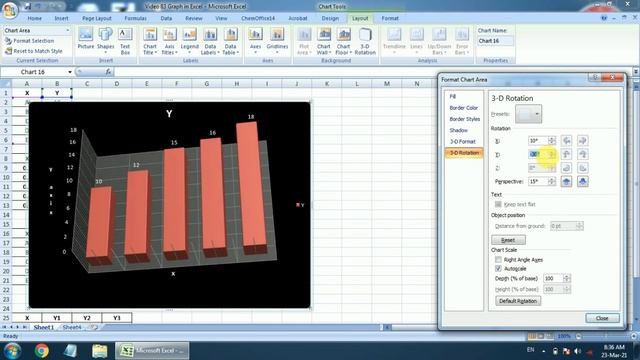Open the Chart Area element dropdown
640x360 pixels.
click(x=68, y=31)
